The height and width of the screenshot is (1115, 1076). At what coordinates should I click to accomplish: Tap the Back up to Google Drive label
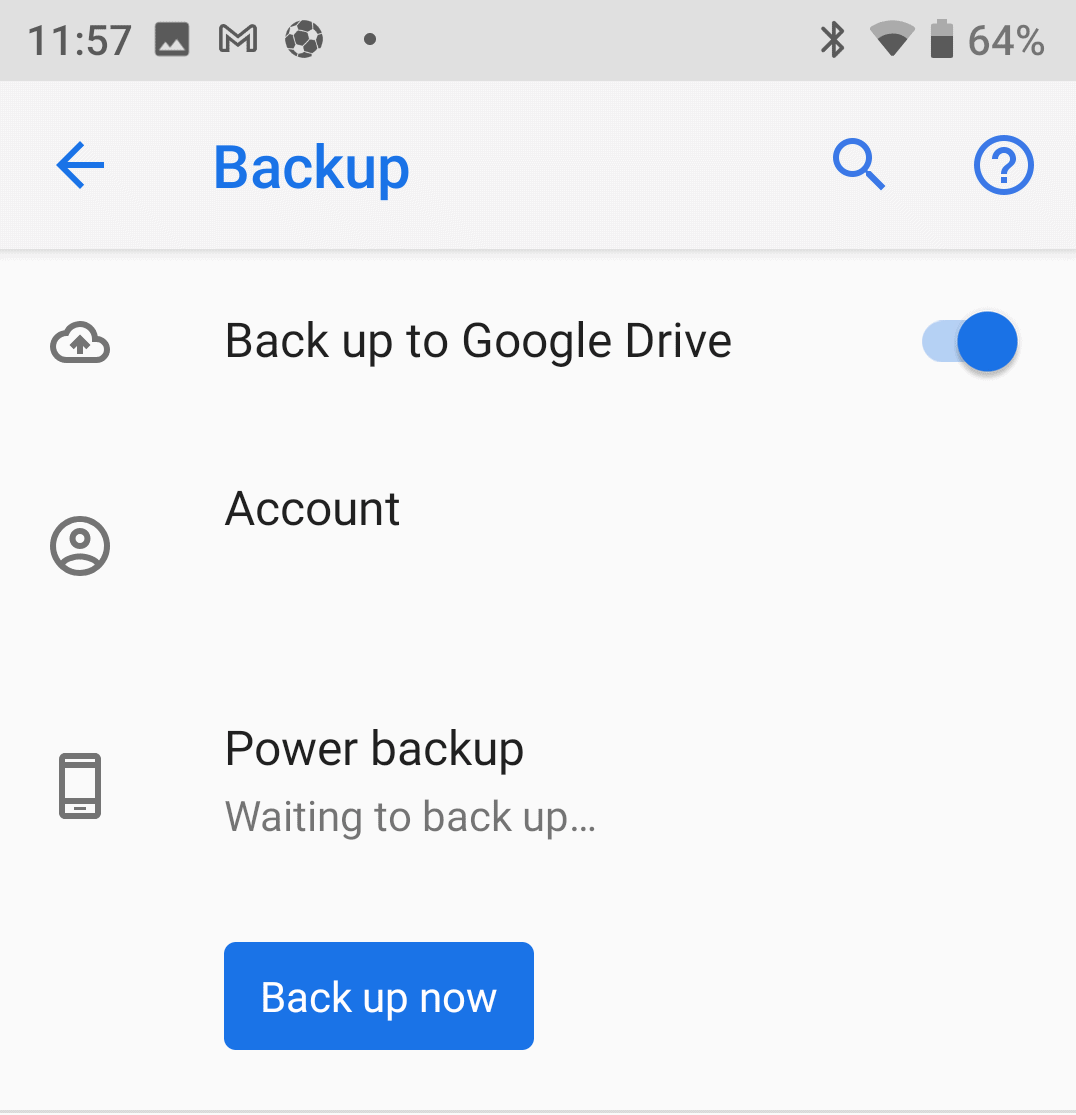(478, 341)
